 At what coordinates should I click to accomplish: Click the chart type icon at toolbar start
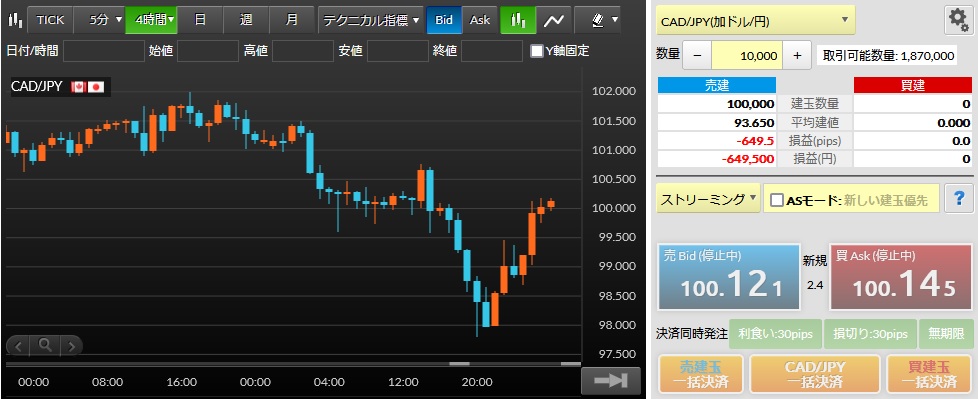pos(15,20)
